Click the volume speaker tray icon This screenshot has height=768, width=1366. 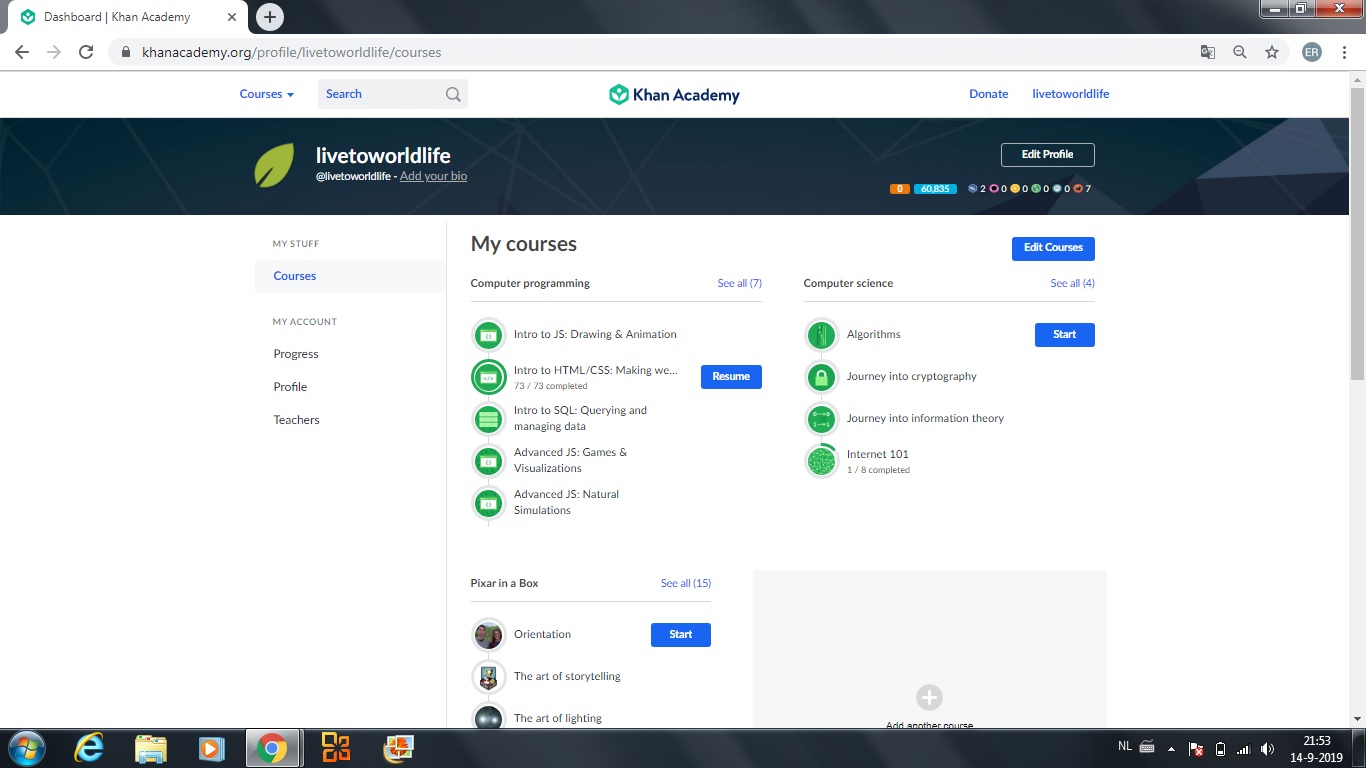(1267, 749)
